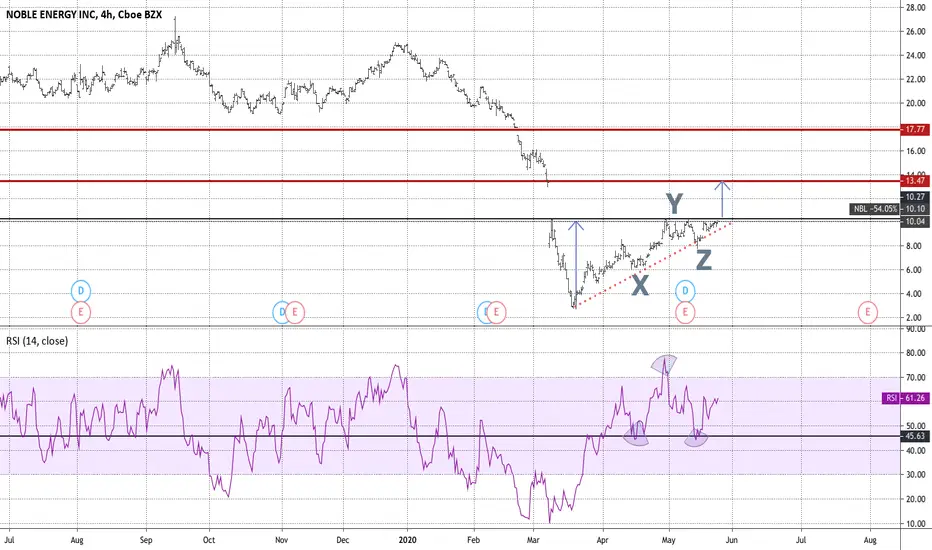
Task: Click the red dotted trendline
Action: point(651,265)
